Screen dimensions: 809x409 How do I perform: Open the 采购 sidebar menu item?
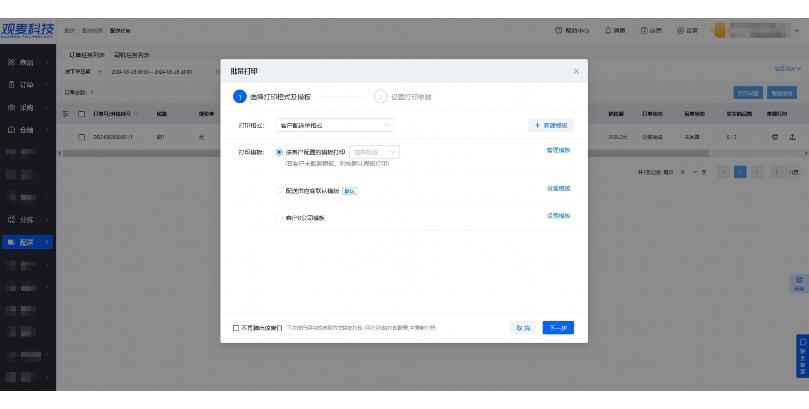click(x=27, y=107)
